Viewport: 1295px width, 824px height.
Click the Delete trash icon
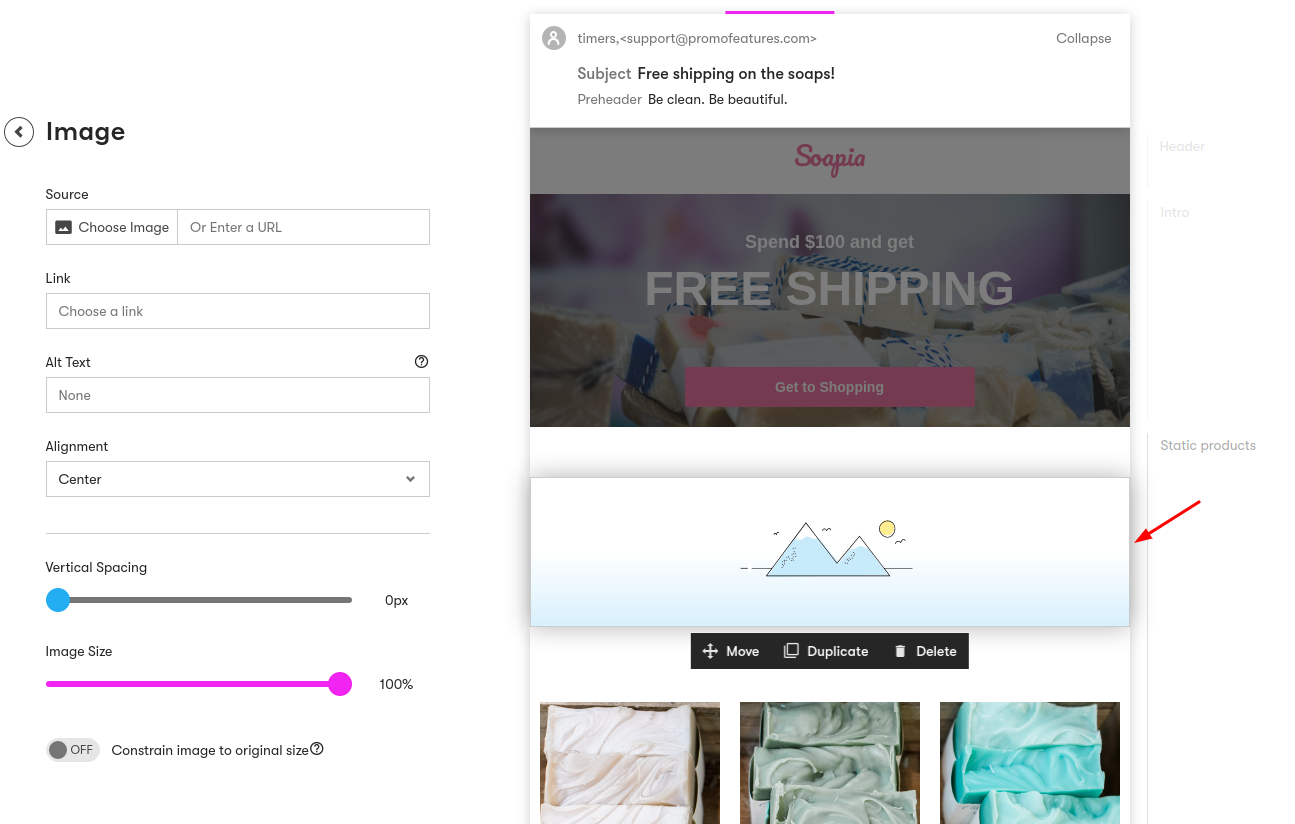900,651
